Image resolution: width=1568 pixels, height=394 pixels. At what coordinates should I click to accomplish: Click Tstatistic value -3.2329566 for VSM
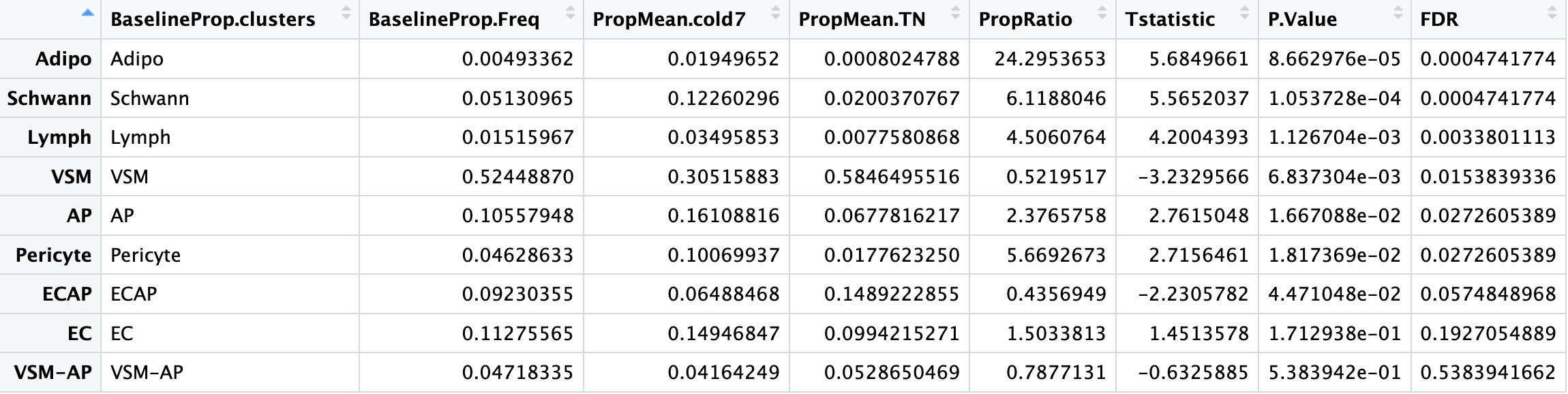[1193, 177]
